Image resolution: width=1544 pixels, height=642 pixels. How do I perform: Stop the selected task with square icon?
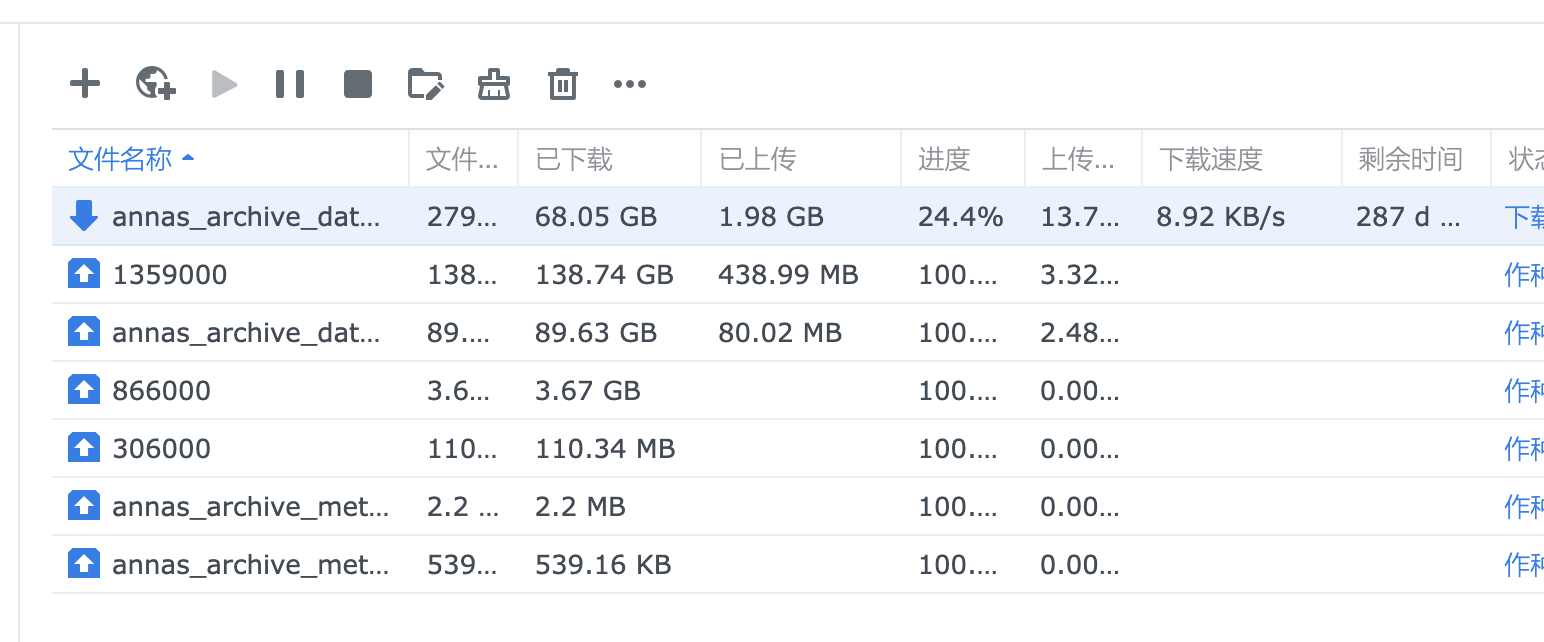tap(358, 84)
